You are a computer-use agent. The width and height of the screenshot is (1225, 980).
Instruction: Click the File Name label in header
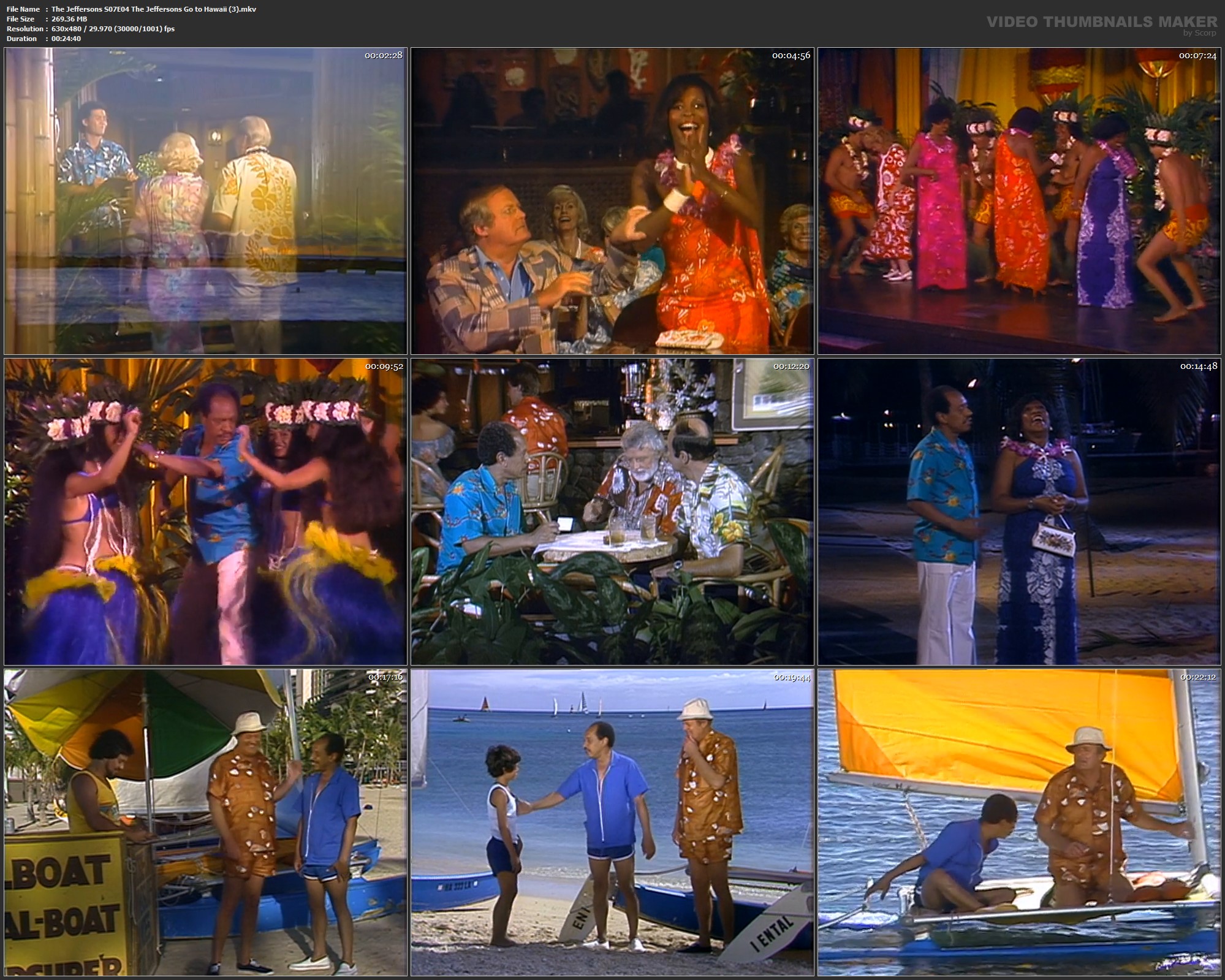(23, 9)
